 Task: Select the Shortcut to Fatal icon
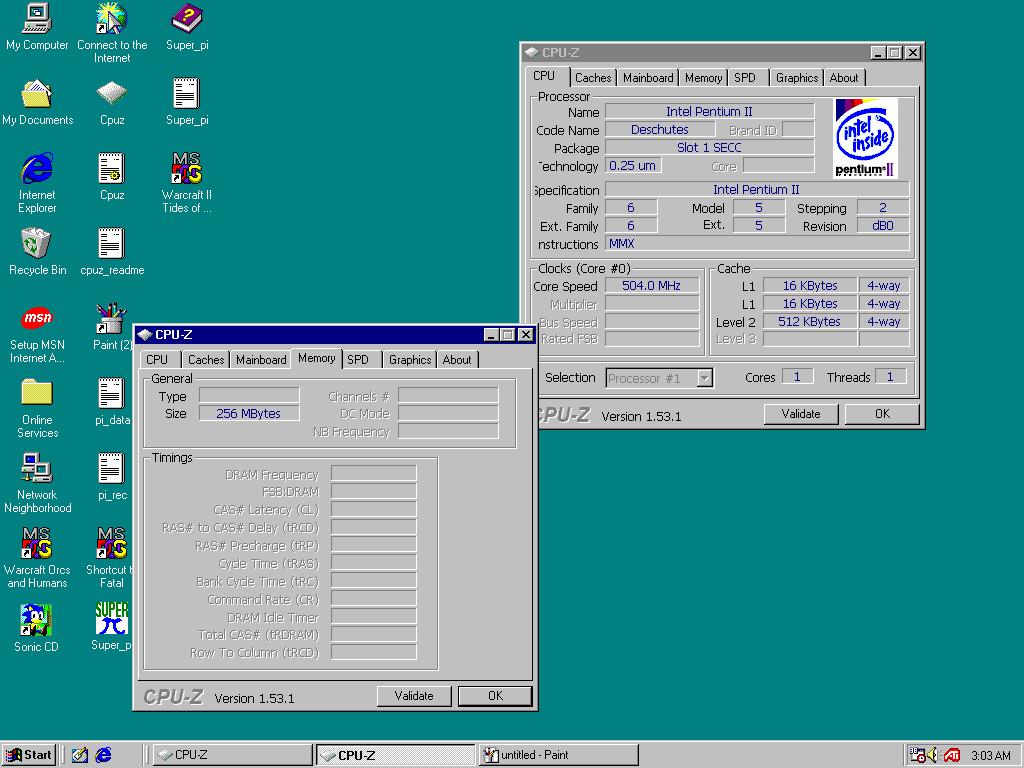click(x=110, y=558)
